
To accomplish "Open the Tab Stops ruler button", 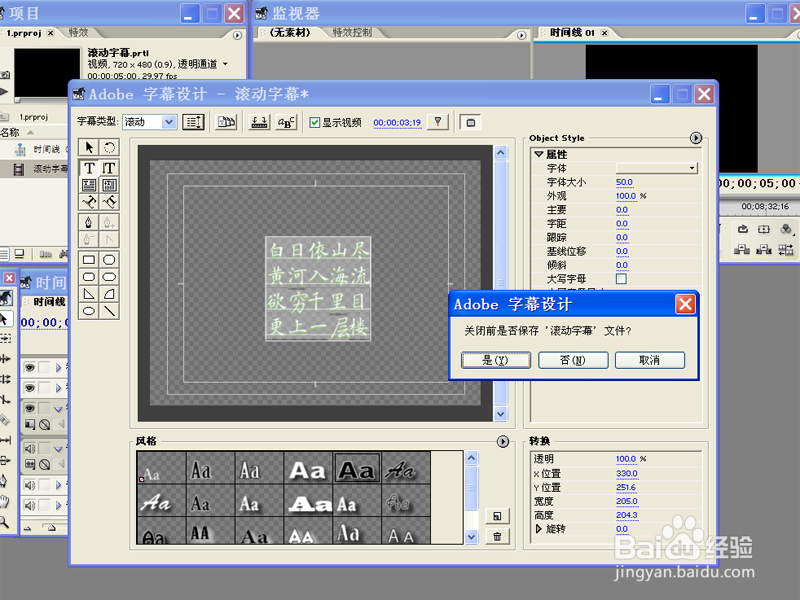I will point(259,122).
